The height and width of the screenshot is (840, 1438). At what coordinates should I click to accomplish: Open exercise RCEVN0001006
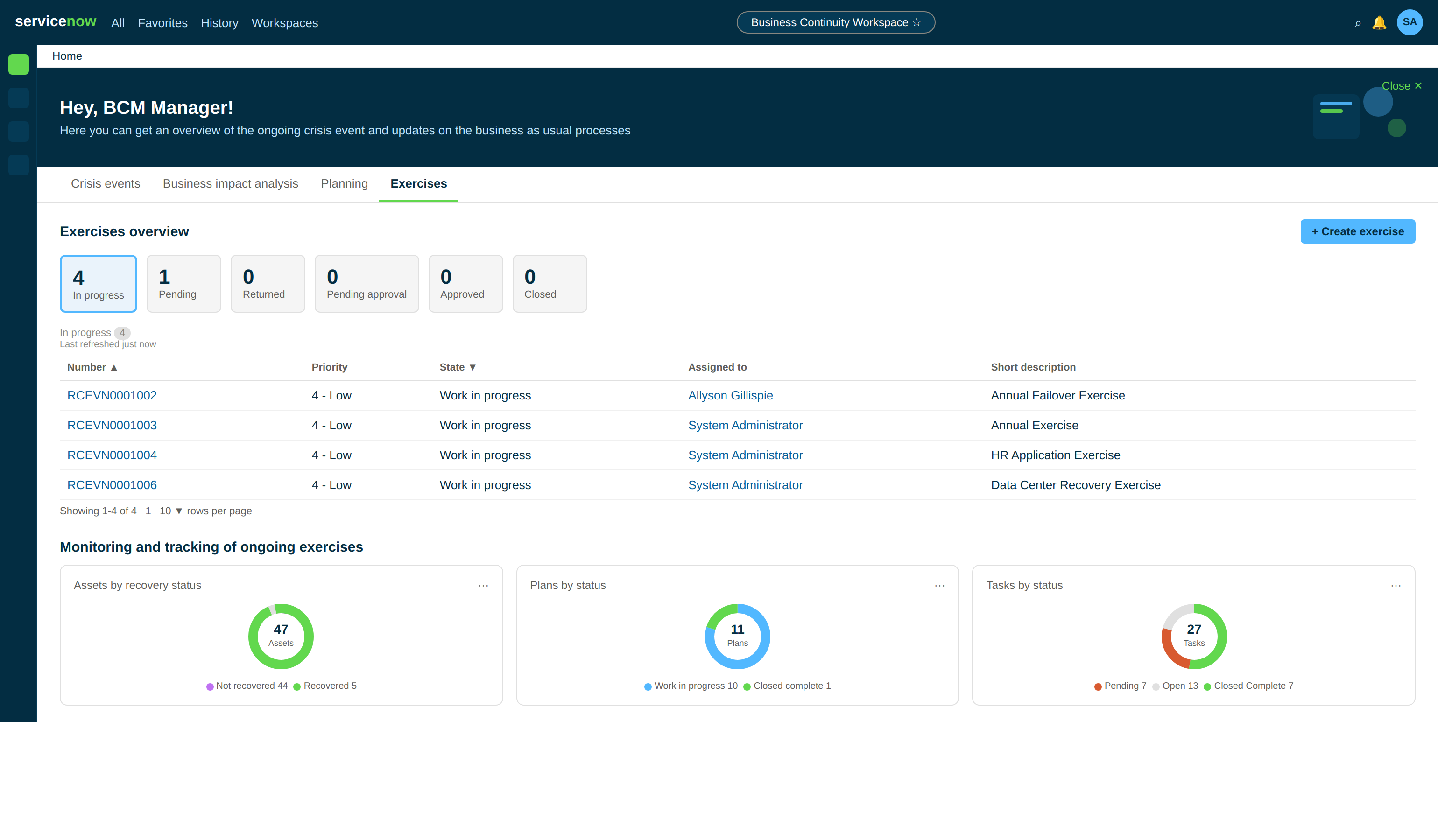[112, 485]
